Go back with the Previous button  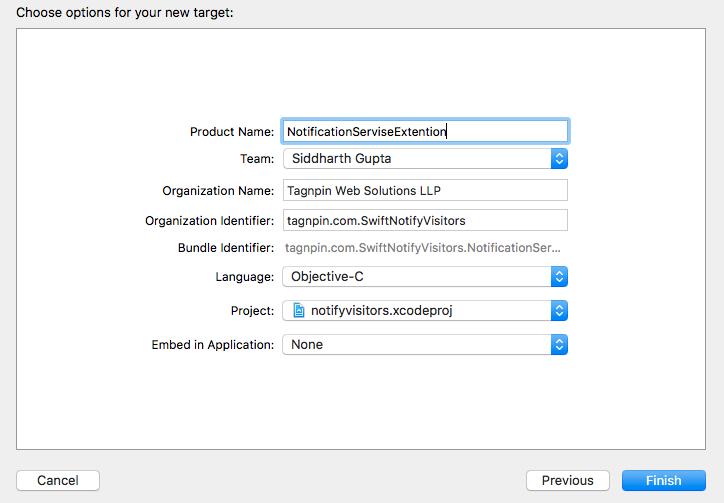567,480
